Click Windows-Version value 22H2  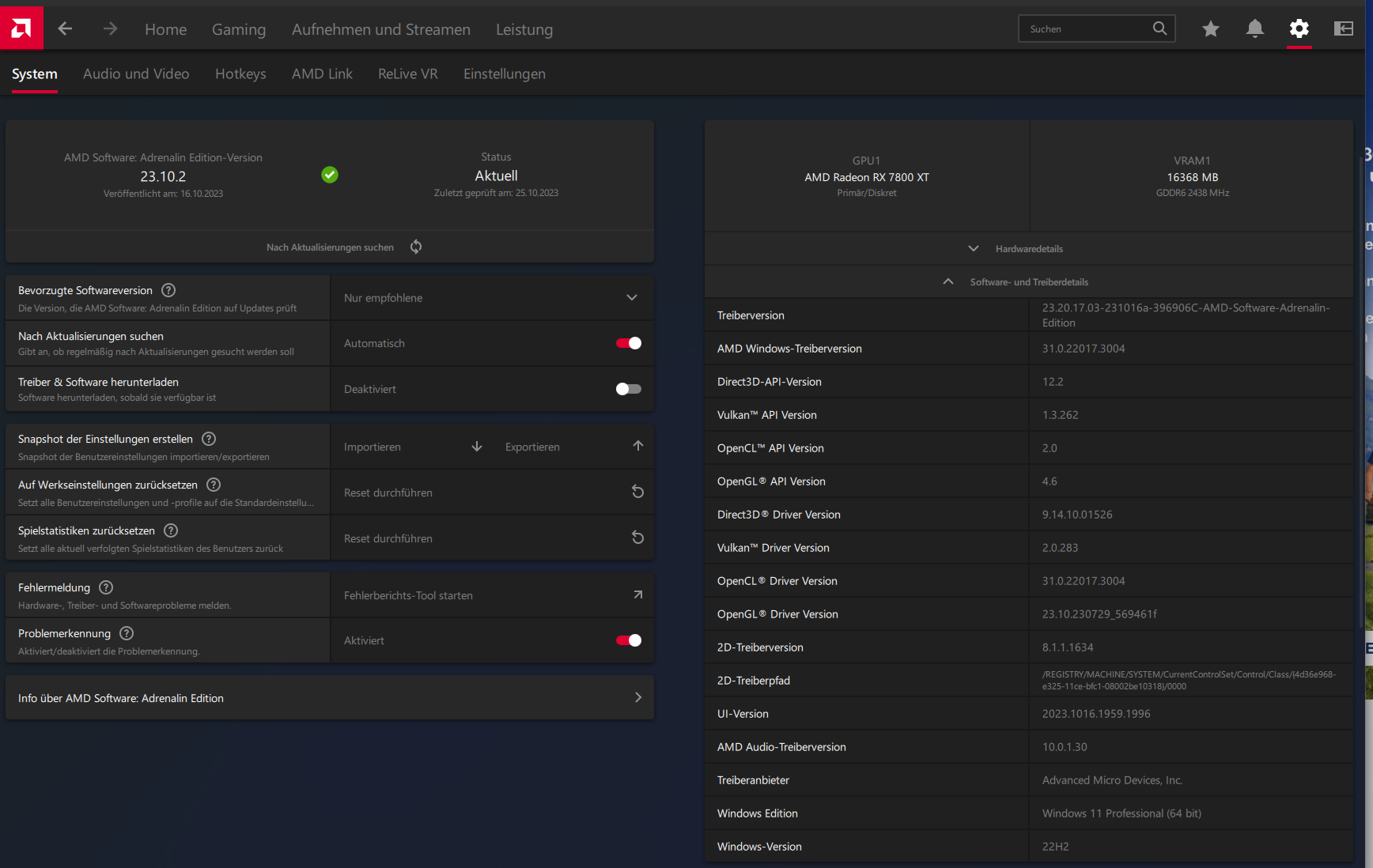coord(1055,846)
